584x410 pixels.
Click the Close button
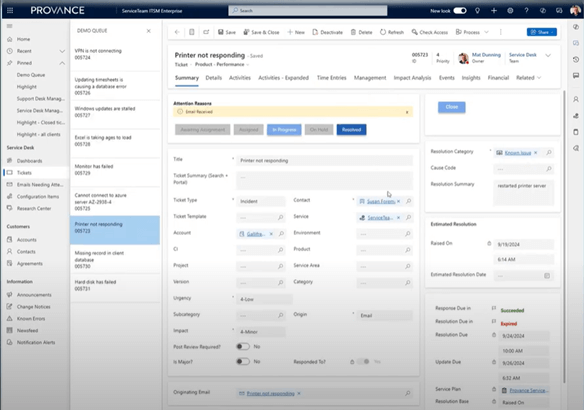point(451,107)
